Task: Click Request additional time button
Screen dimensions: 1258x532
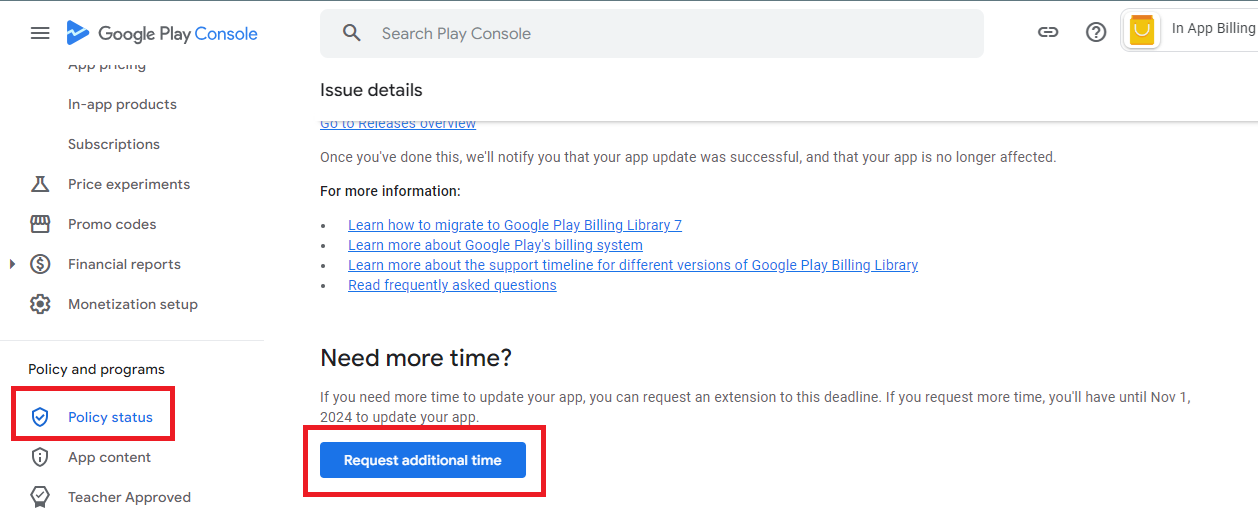Action: (x=423, y=460)
